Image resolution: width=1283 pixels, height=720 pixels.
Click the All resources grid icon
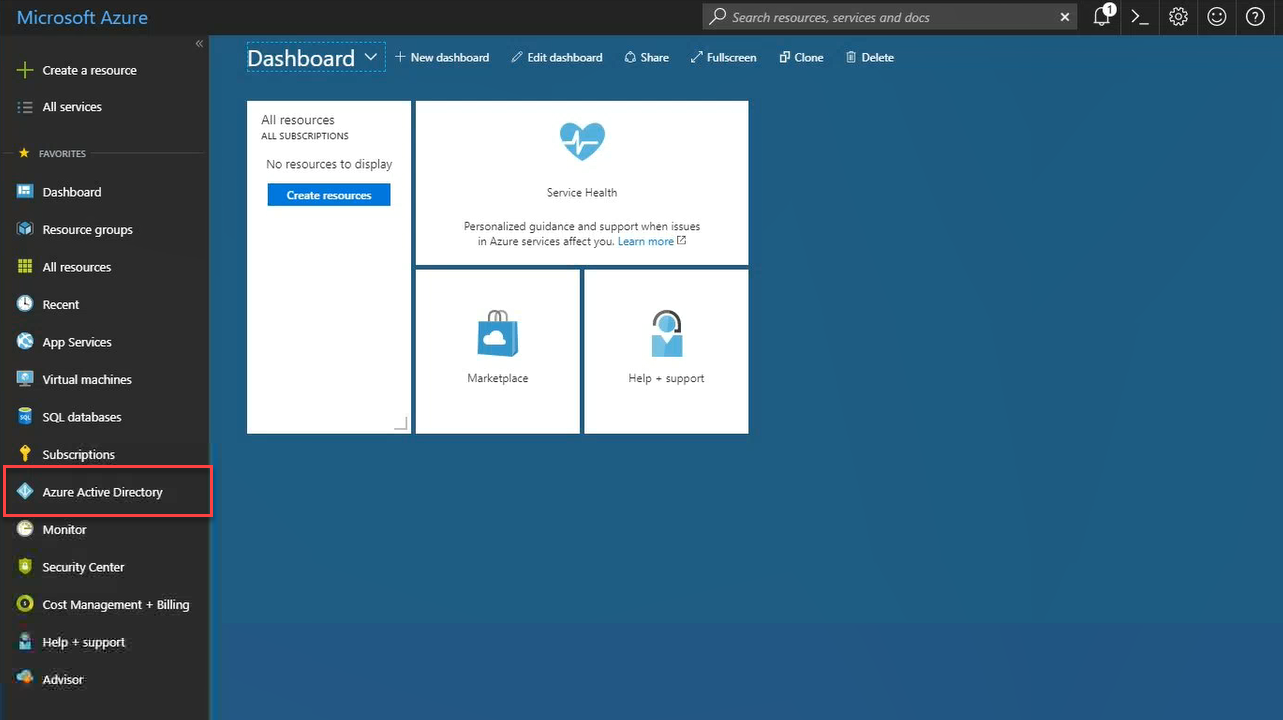point(25,267)
